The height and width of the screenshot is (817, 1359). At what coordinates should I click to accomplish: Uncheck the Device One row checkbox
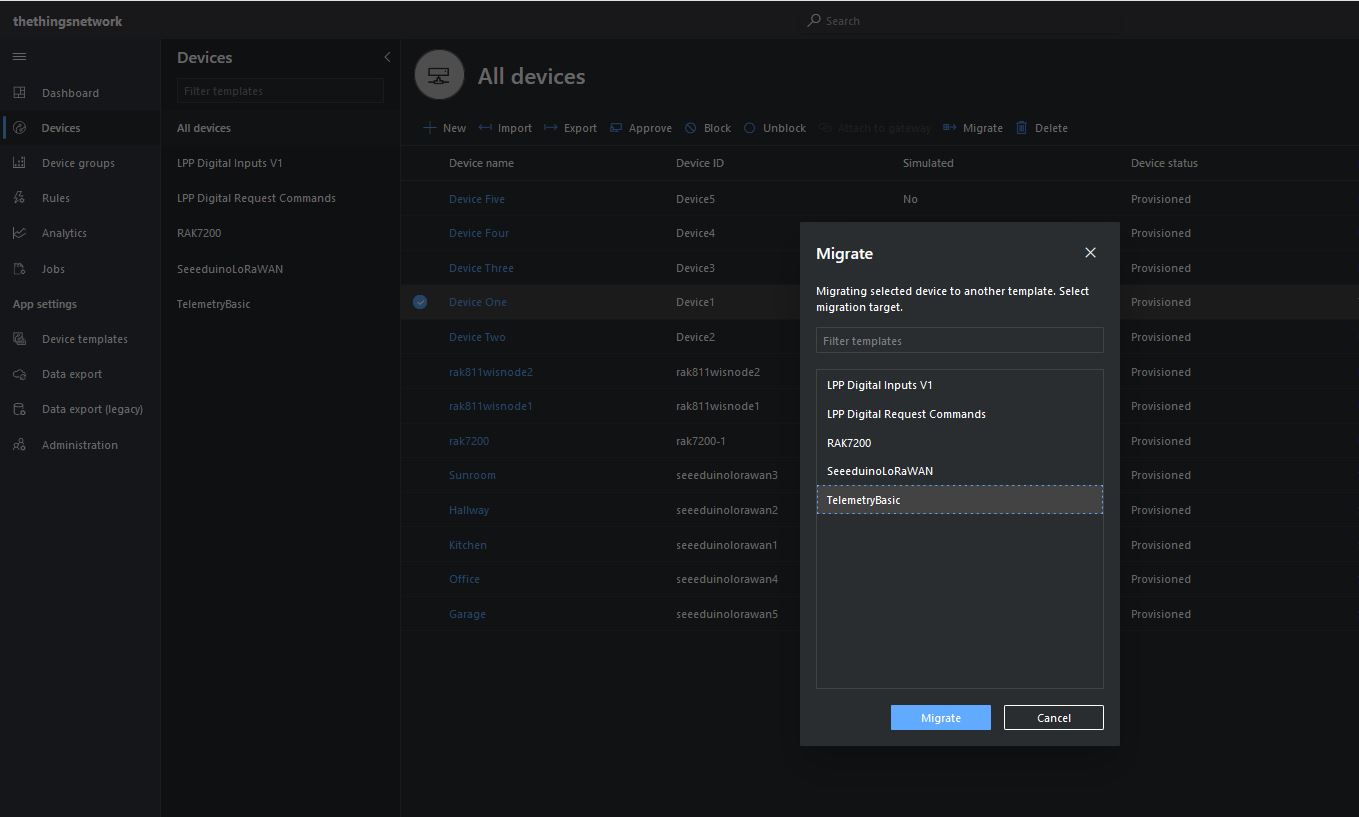point(420,302)
